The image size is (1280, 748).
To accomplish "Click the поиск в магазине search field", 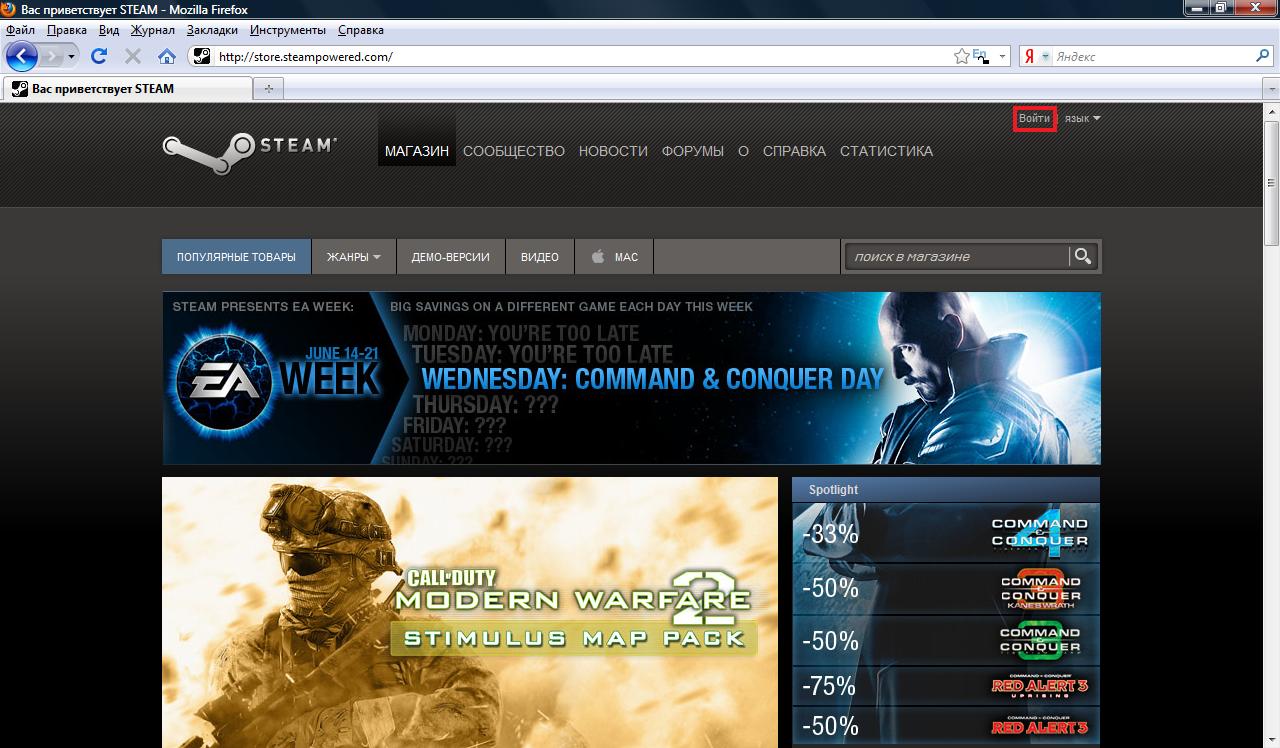I will [x=955, y=257].
